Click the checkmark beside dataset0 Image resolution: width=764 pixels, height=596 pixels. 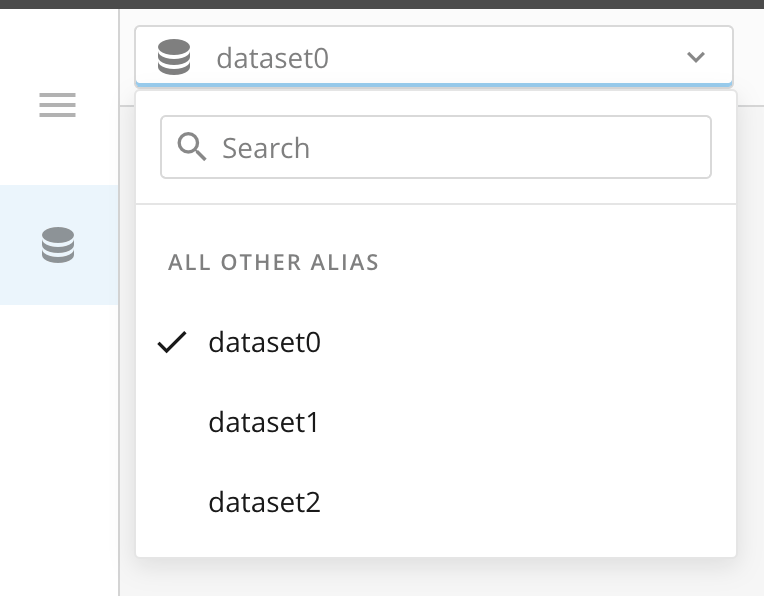pyautogui.click(x=172, y=342)
